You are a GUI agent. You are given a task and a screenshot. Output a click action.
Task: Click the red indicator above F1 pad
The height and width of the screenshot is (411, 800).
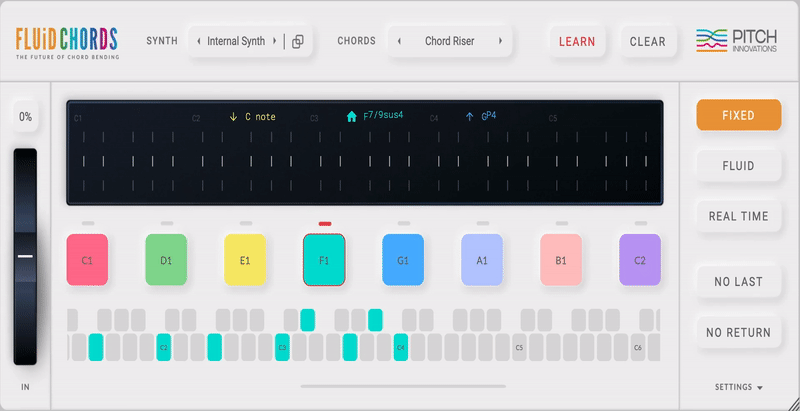tap(325, 223)
